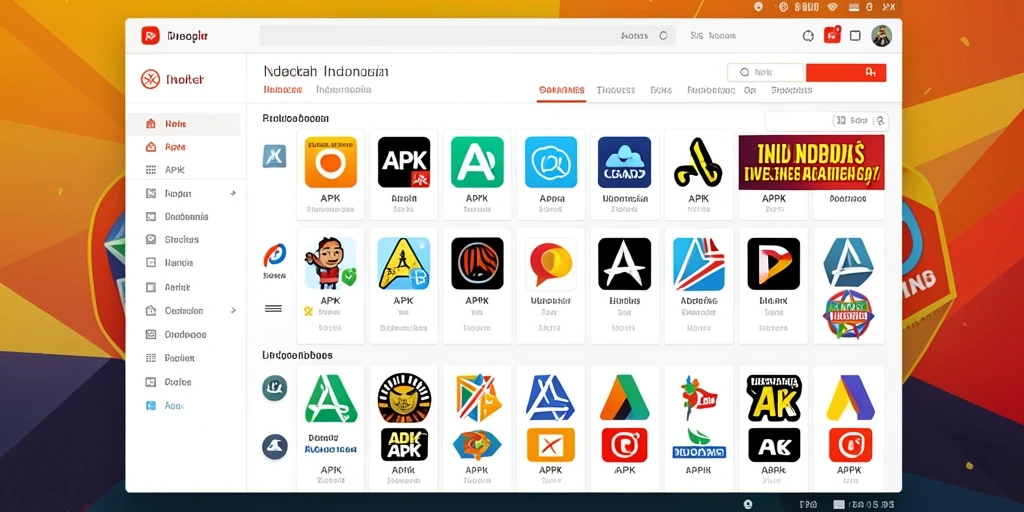This screenshot has width=1024, height=512.
Task: Open the large green letter A app icon
Action: (331, 398)
